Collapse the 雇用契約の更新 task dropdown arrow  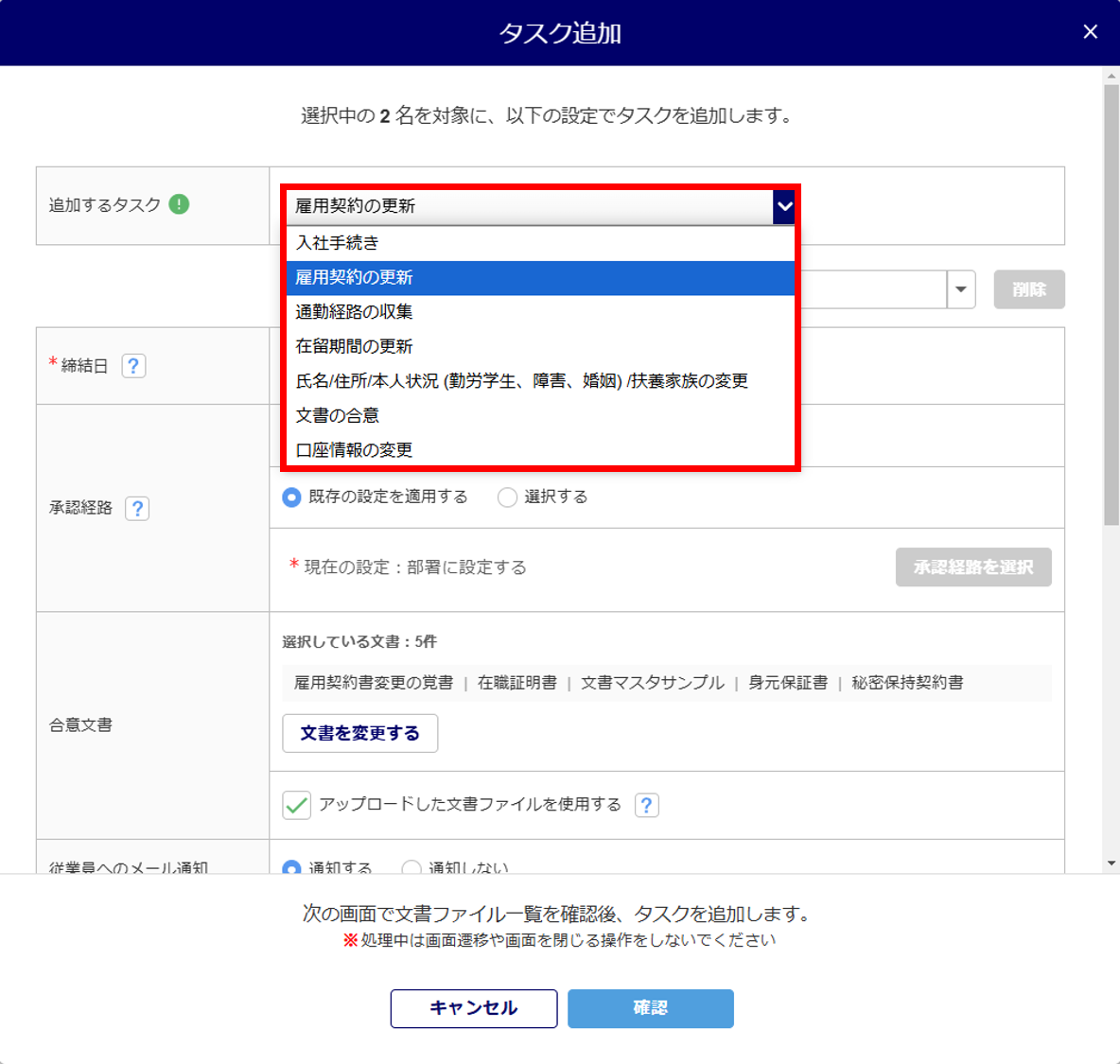pyautogui.click(x=783, y=206)
